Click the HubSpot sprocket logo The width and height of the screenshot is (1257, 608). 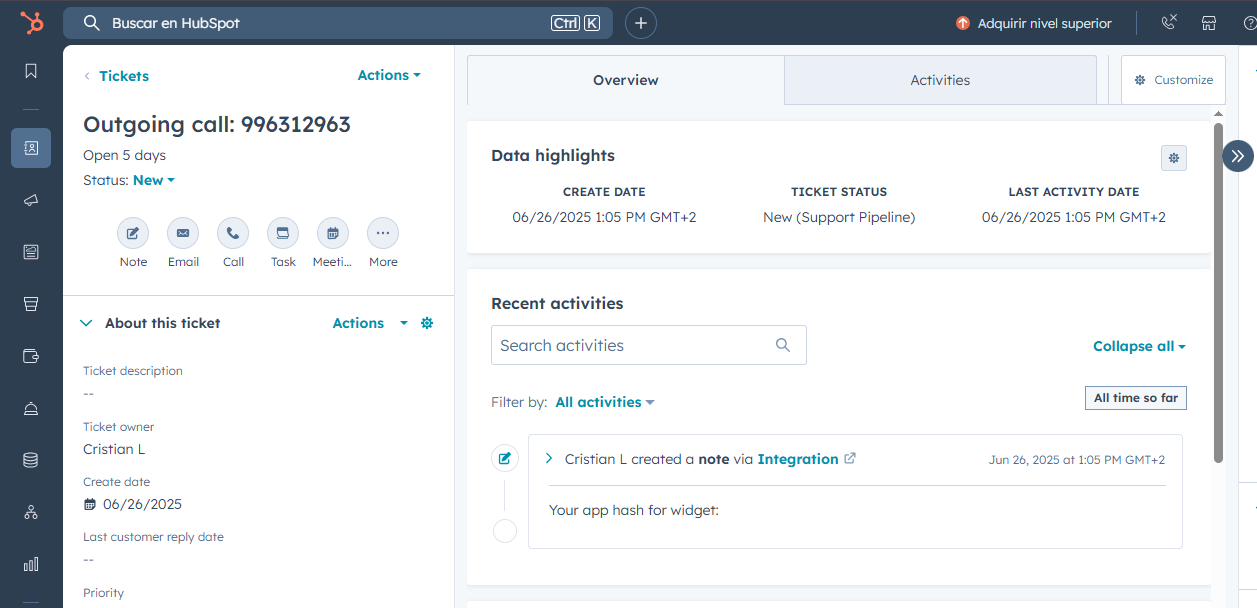coord(31,23)
